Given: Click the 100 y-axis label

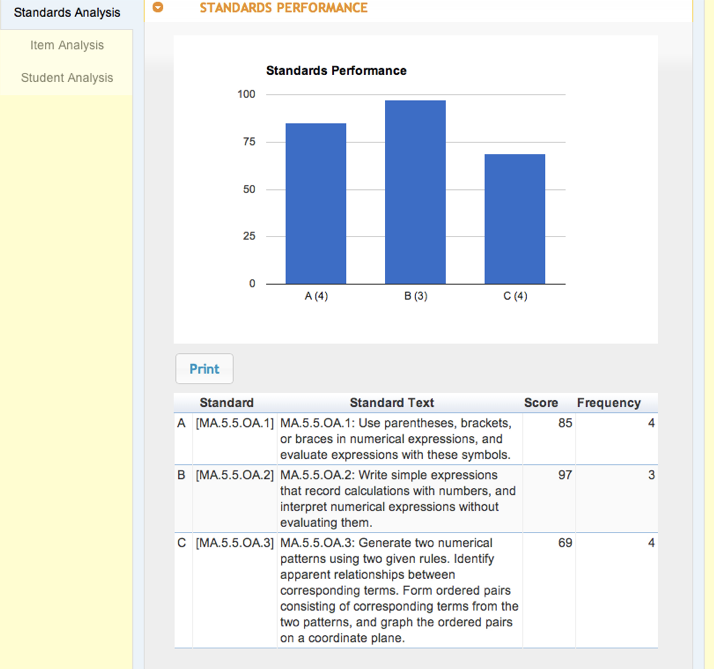Looking at the screenshot, I should (x=246, y=94).
